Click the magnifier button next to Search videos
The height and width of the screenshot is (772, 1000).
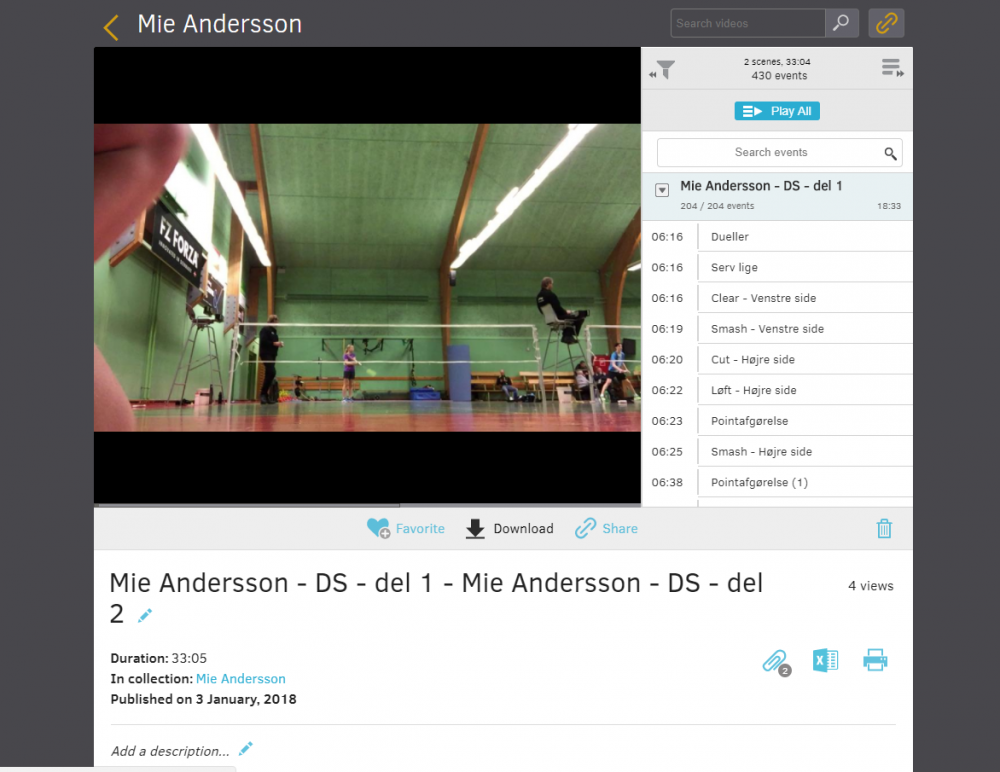point(841,24)
